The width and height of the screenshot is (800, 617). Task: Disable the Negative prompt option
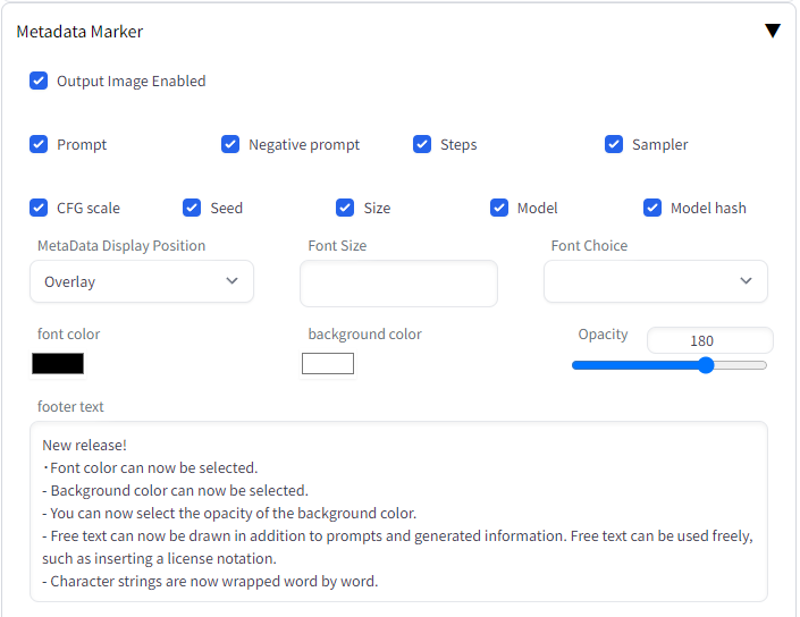pyautogui.click(x=231, y=144)
